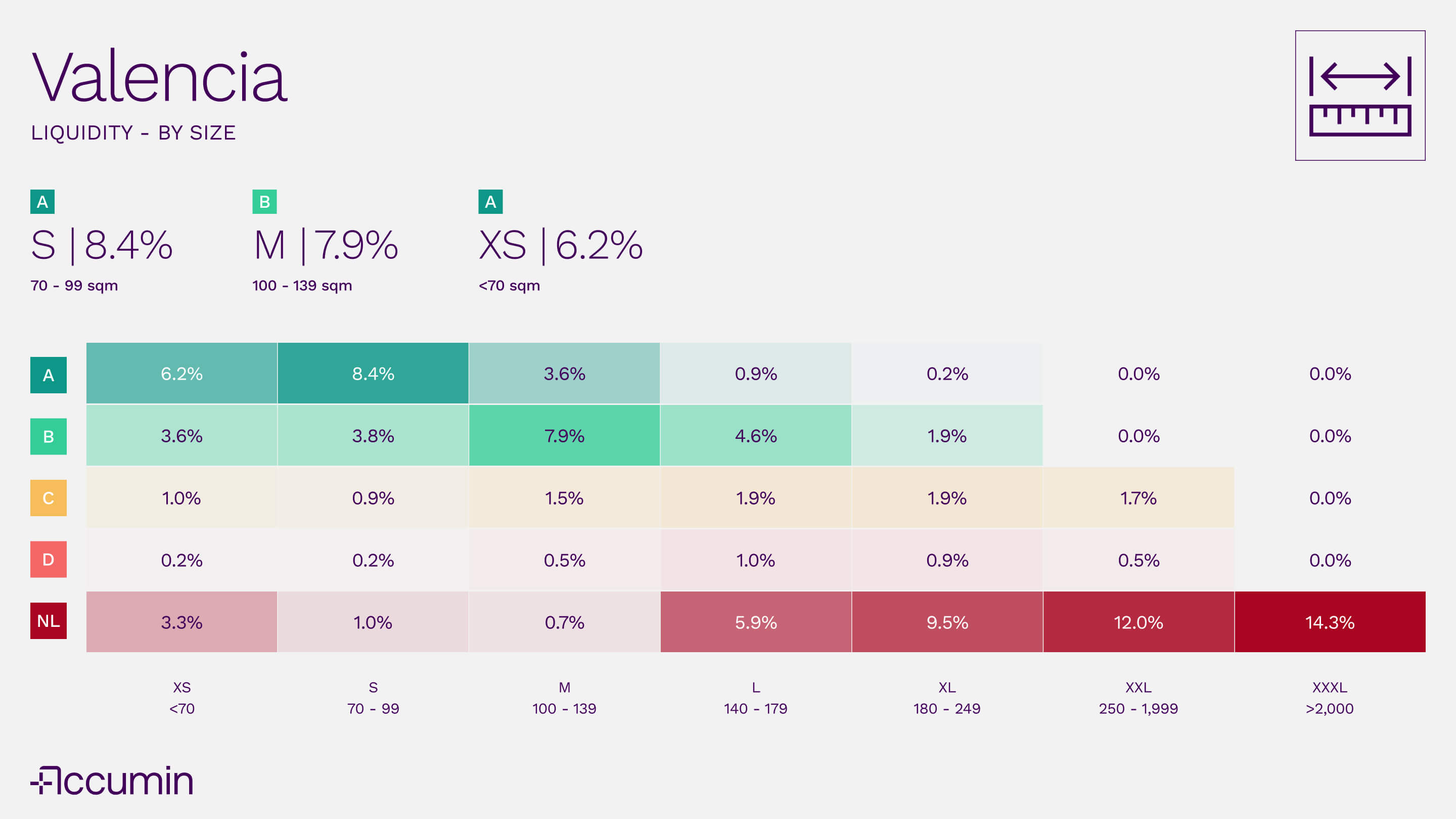Click the Valencia title
Viewport: 1456px width, 819px height.
click(x=159, y=77)
